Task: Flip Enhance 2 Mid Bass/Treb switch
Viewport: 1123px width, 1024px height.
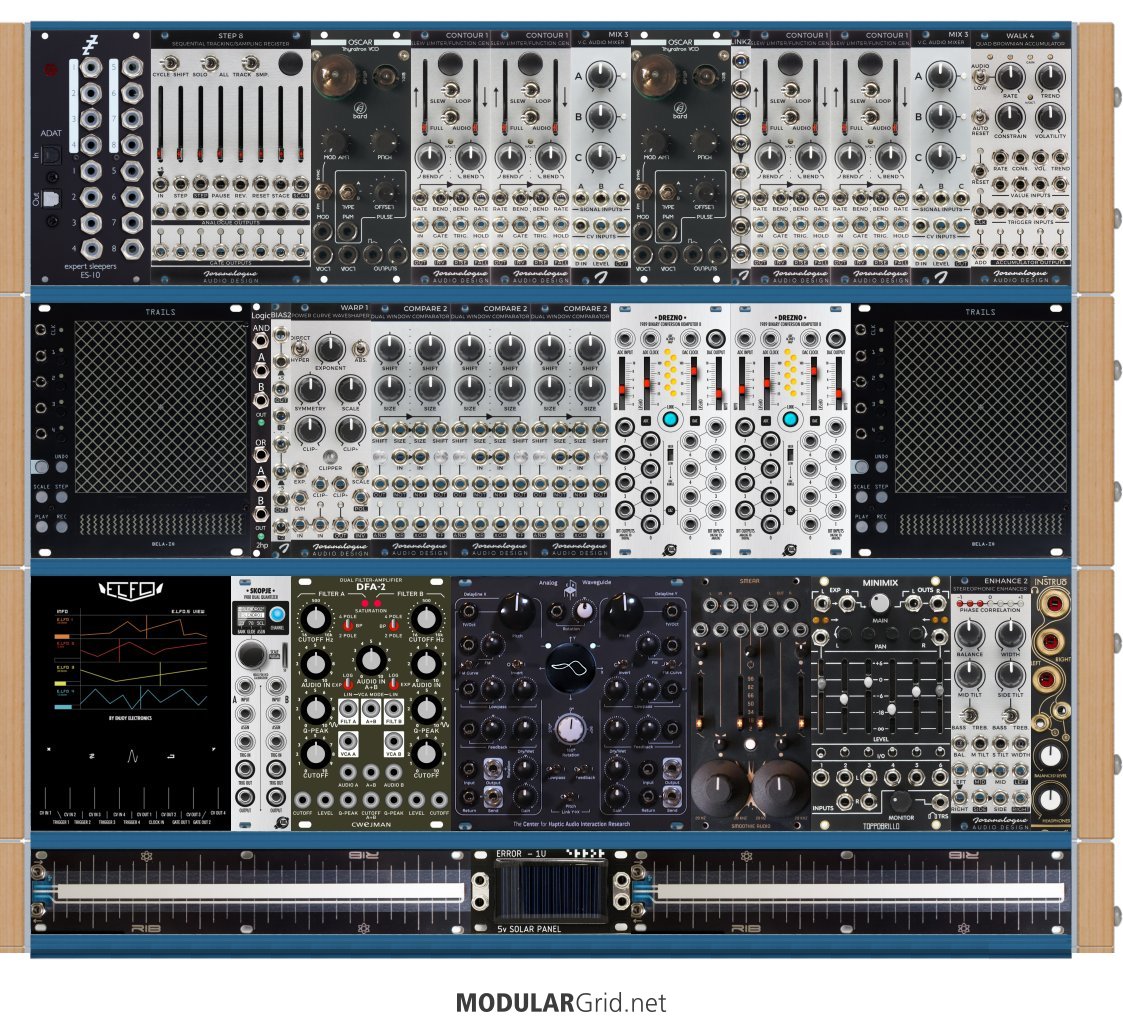Action: (969, 715)
